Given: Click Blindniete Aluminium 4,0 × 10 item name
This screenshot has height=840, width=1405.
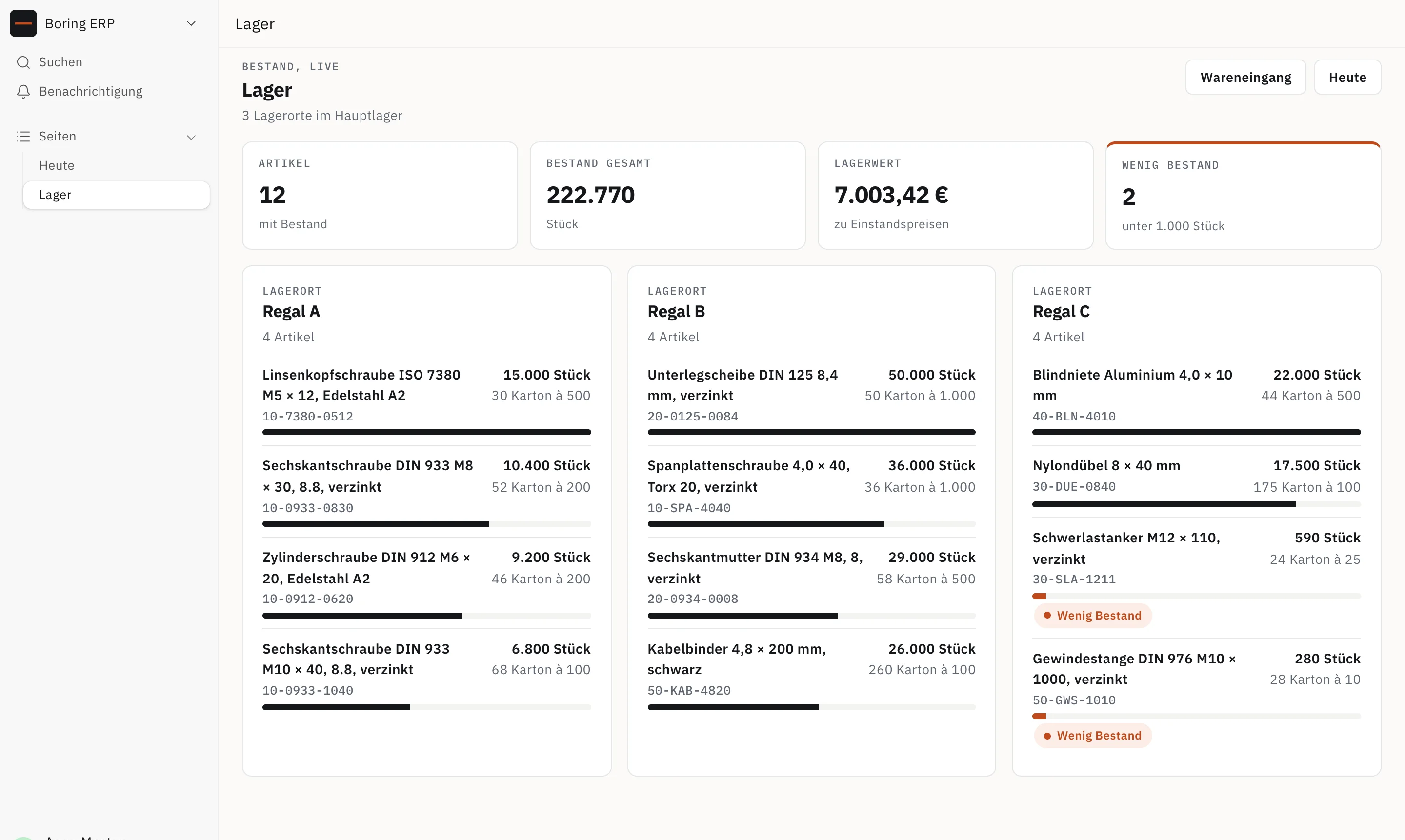Looking at the screenshot, I should (x=1132, y=385).
